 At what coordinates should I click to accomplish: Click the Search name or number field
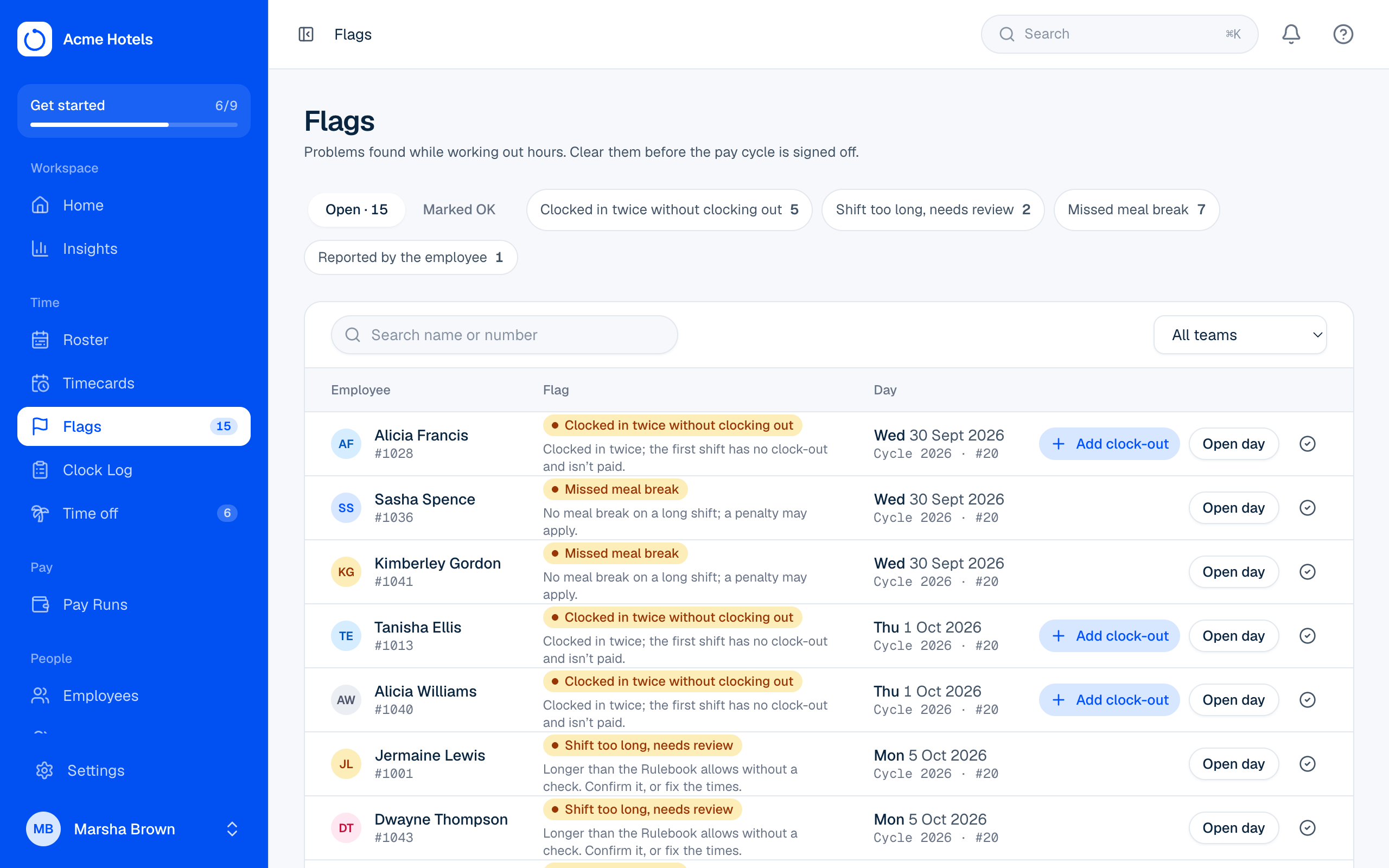pyautogui.click(x=504, y=335)
